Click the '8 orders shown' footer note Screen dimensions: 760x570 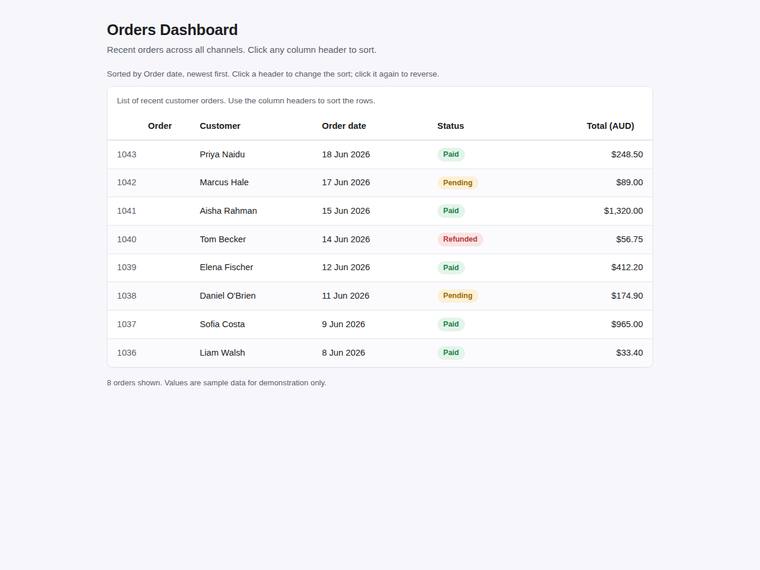click(x=216, y=383)
